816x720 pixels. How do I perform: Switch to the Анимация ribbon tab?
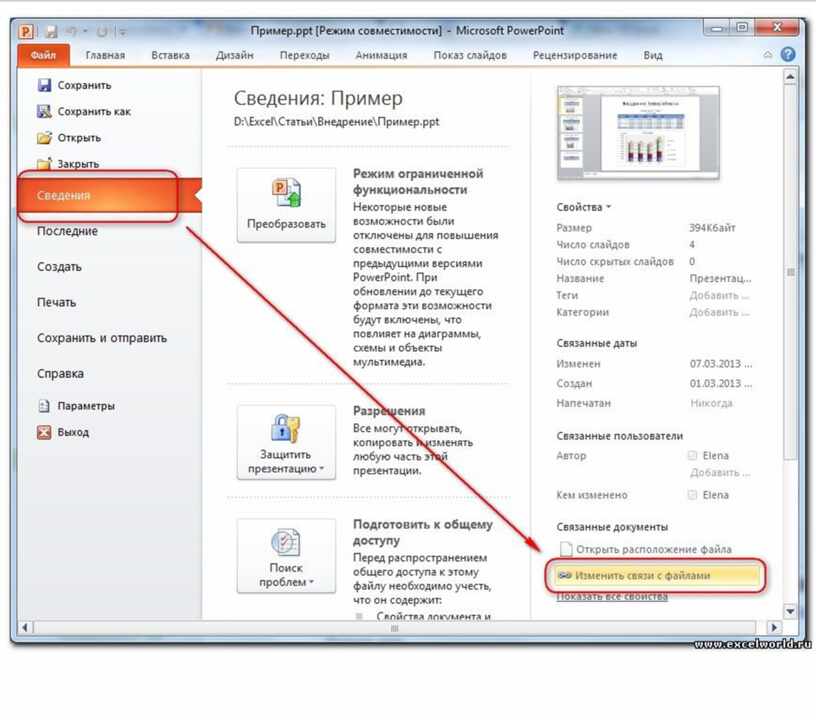(381, 55)
